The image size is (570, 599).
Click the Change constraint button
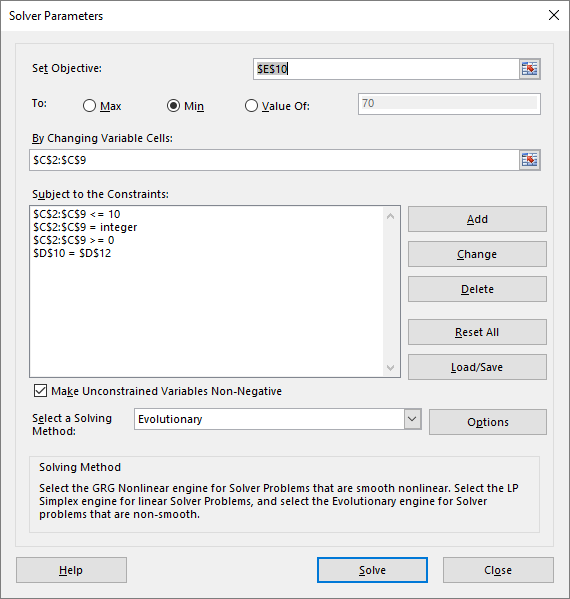[x=477, y=254]
